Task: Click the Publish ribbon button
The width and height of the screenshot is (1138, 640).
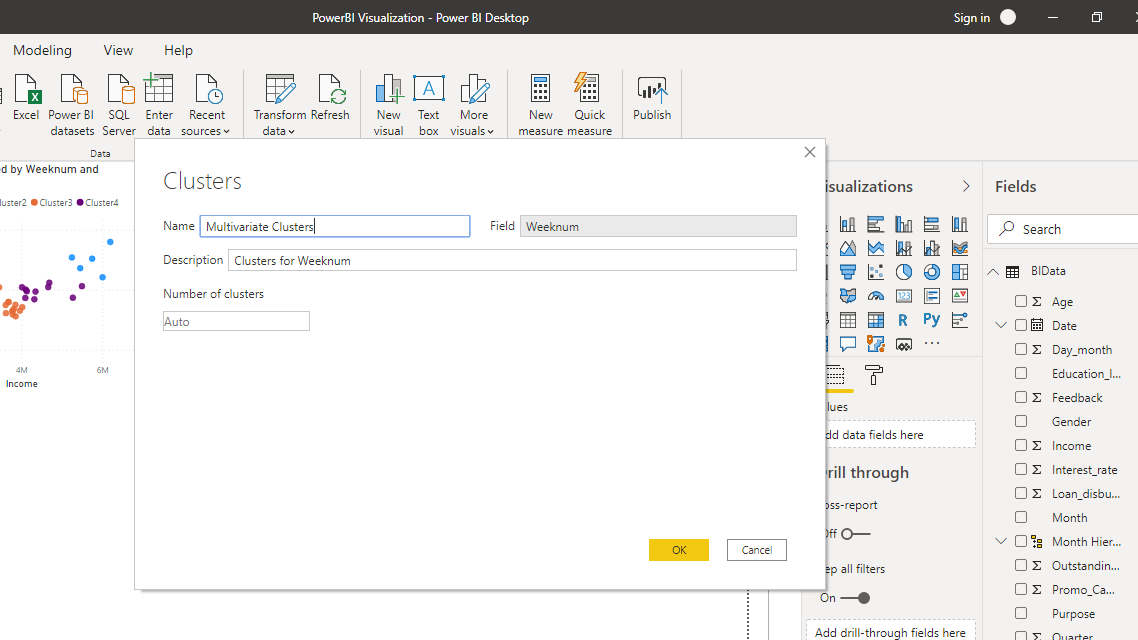Action: [x=652, y=97]
